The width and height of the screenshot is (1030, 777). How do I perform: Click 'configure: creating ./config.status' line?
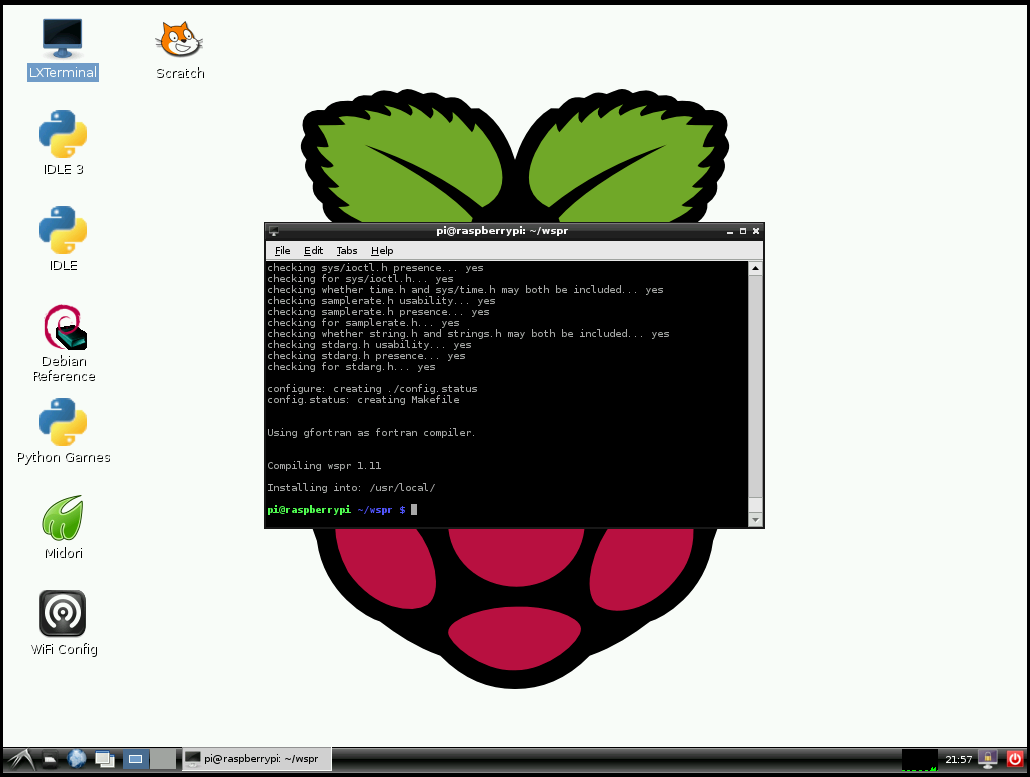[x=372, y=389]
